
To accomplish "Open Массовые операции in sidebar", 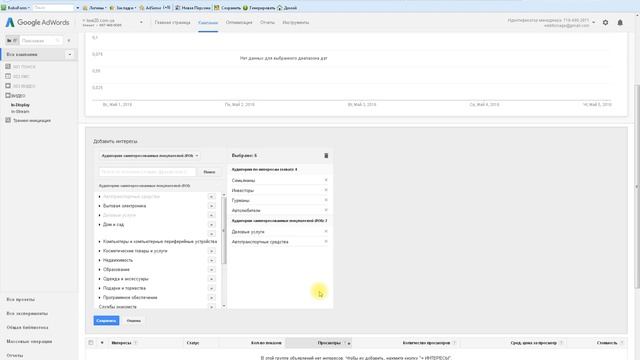I will [29, 341].
